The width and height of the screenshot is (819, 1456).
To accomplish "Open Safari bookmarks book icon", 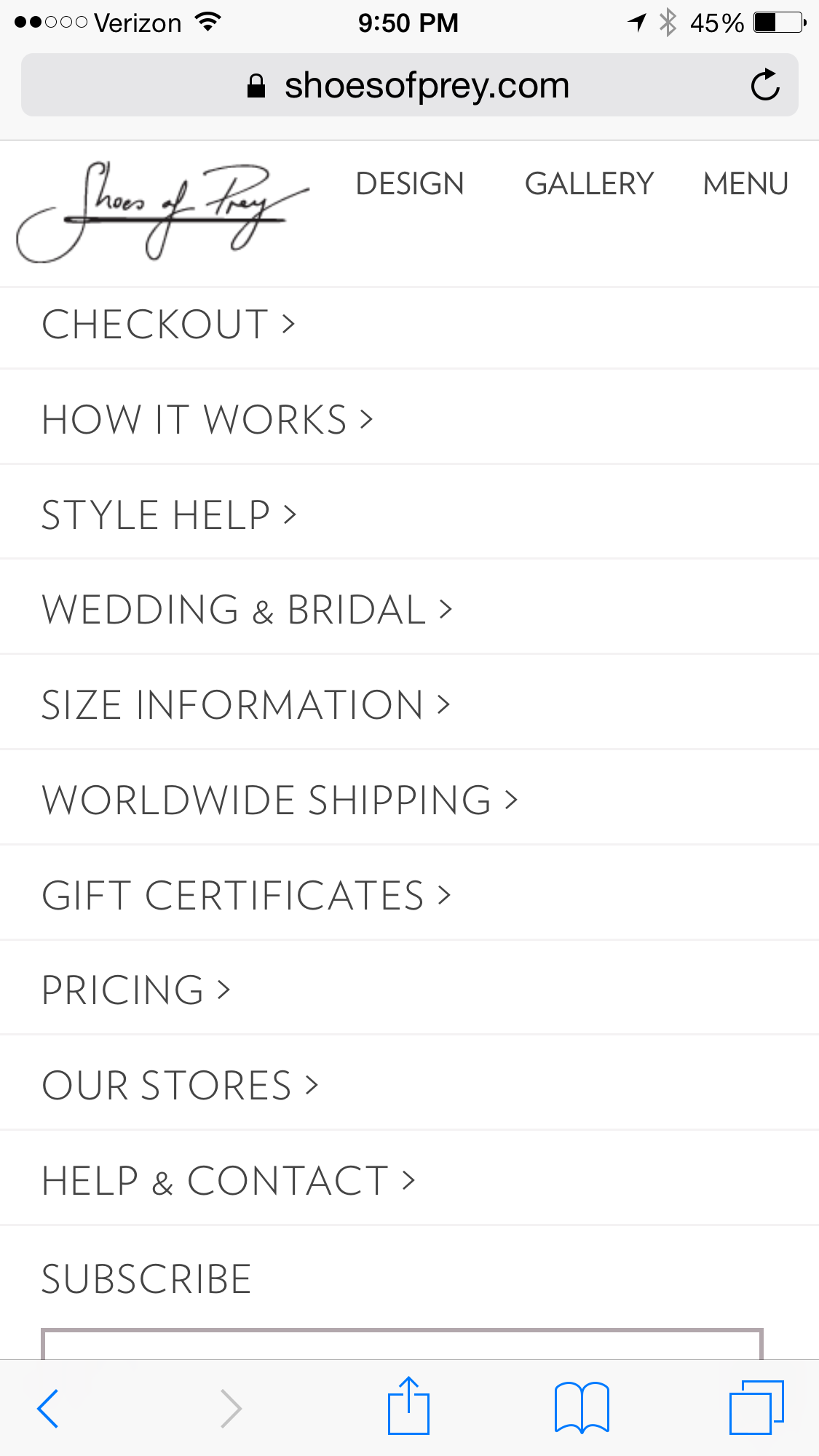I will pyautogui.click(x=582, y=1408).
